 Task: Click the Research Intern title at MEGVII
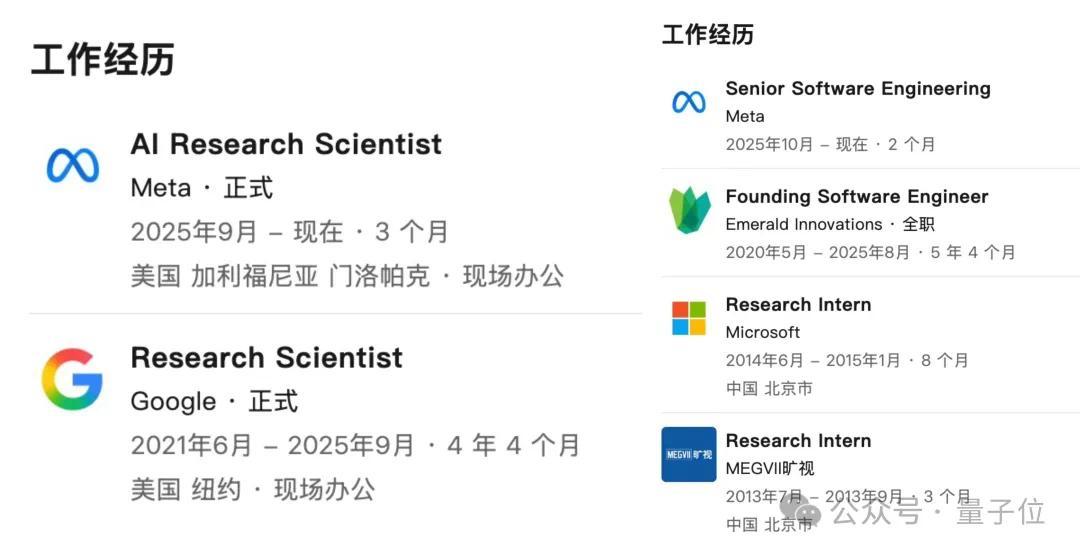[798, 441]
